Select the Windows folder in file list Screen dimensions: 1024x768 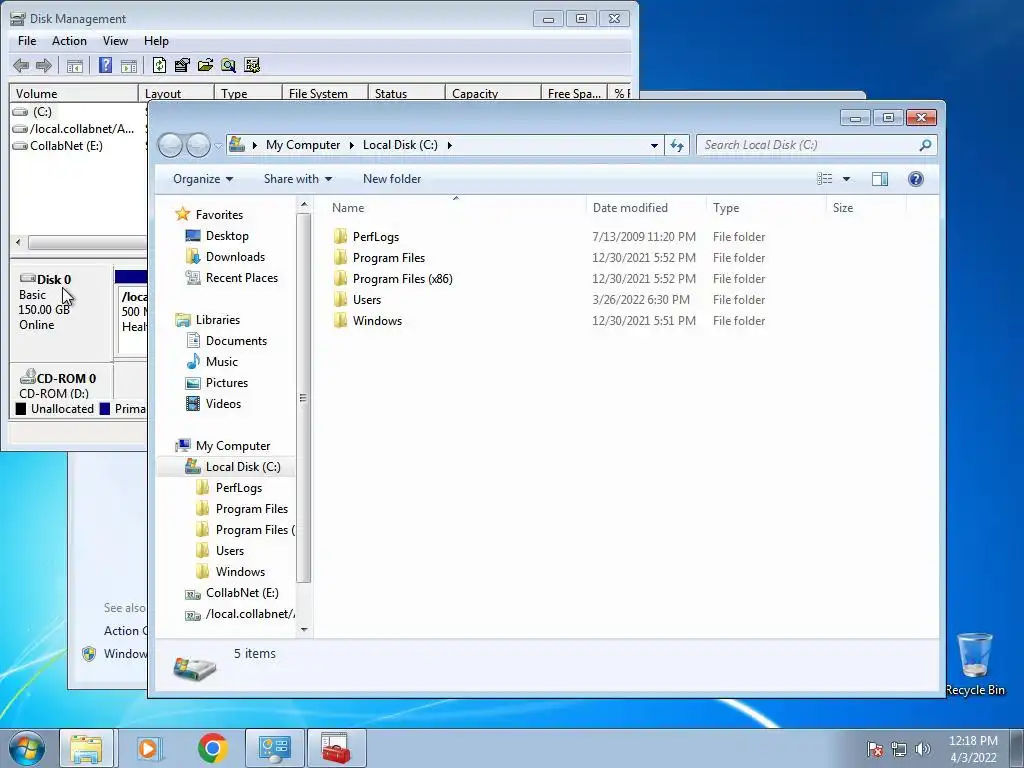[x=377, y=321]
